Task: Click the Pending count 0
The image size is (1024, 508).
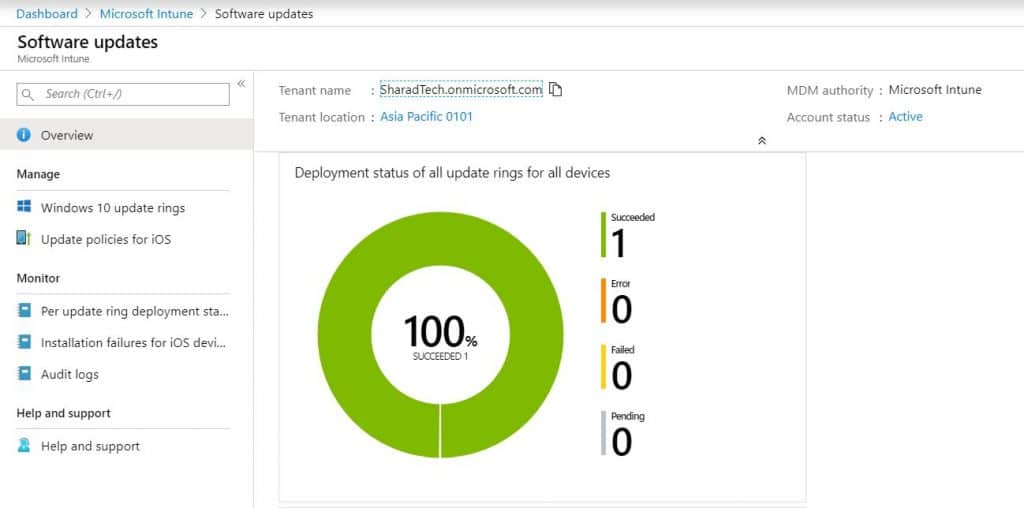Action: point(621,442)
